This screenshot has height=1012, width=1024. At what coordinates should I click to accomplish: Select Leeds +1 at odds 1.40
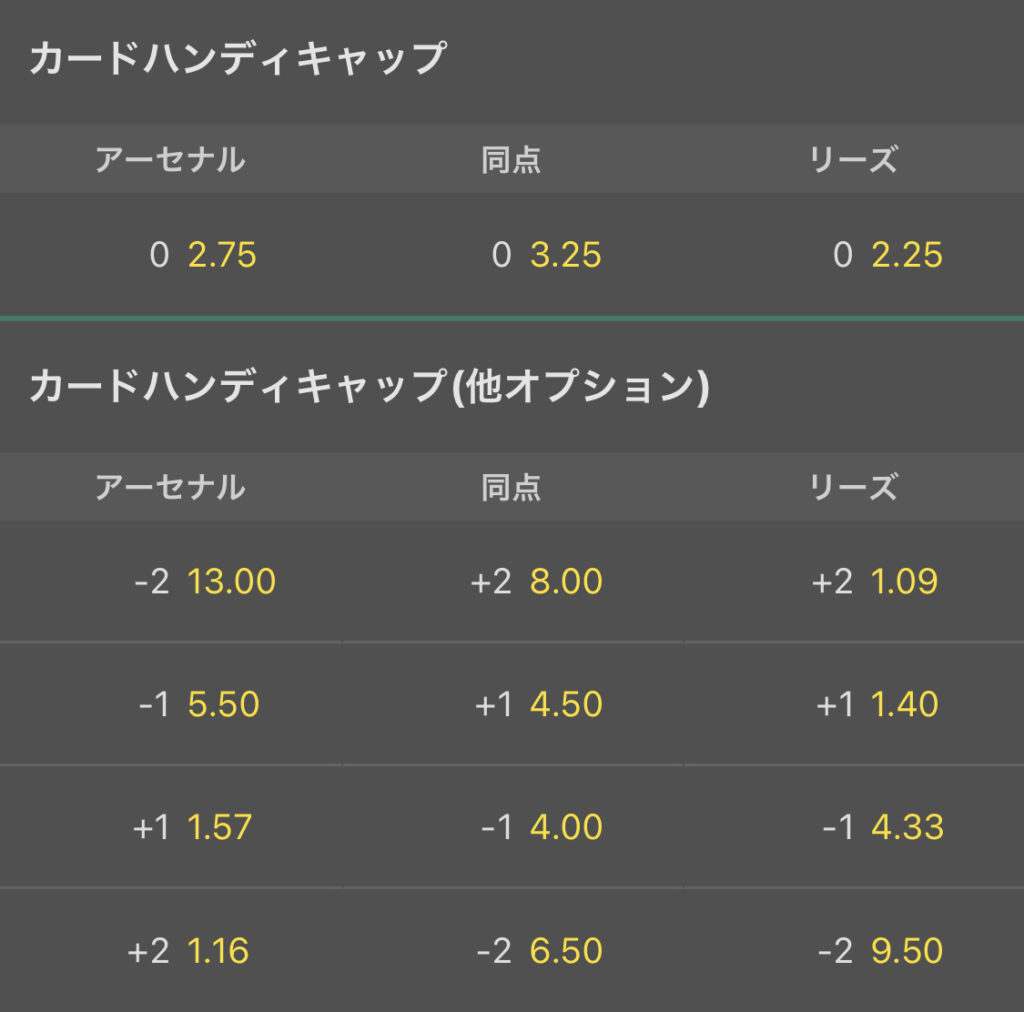[877, 704]
